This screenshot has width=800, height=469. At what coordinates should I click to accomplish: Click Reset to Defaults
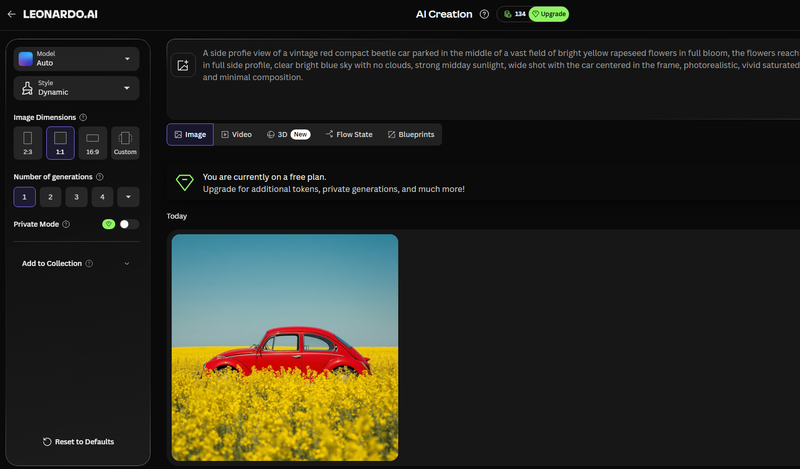coord(79,441)
